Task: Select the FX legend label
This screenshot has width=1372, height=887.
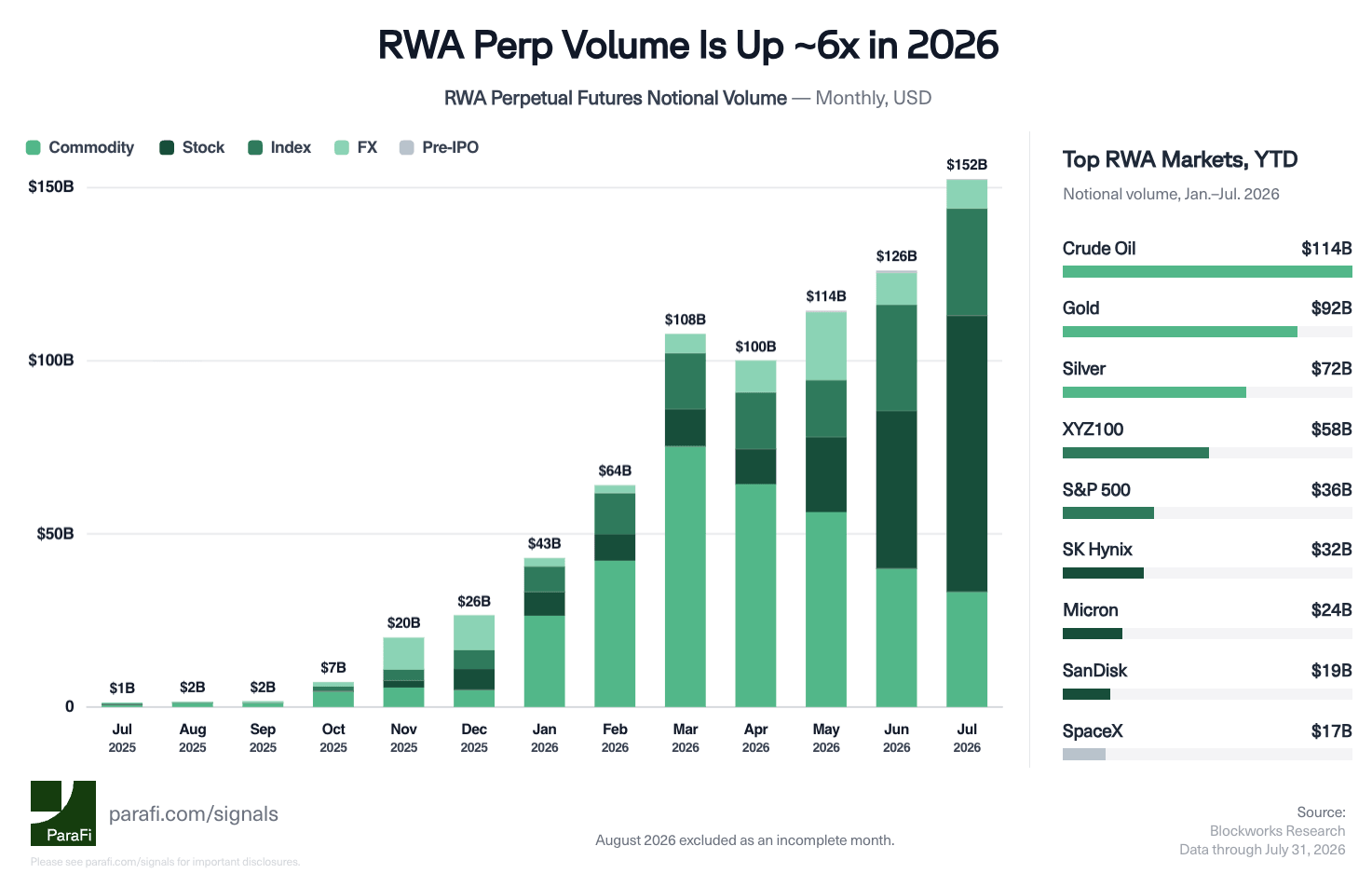Action: [367, 147]
